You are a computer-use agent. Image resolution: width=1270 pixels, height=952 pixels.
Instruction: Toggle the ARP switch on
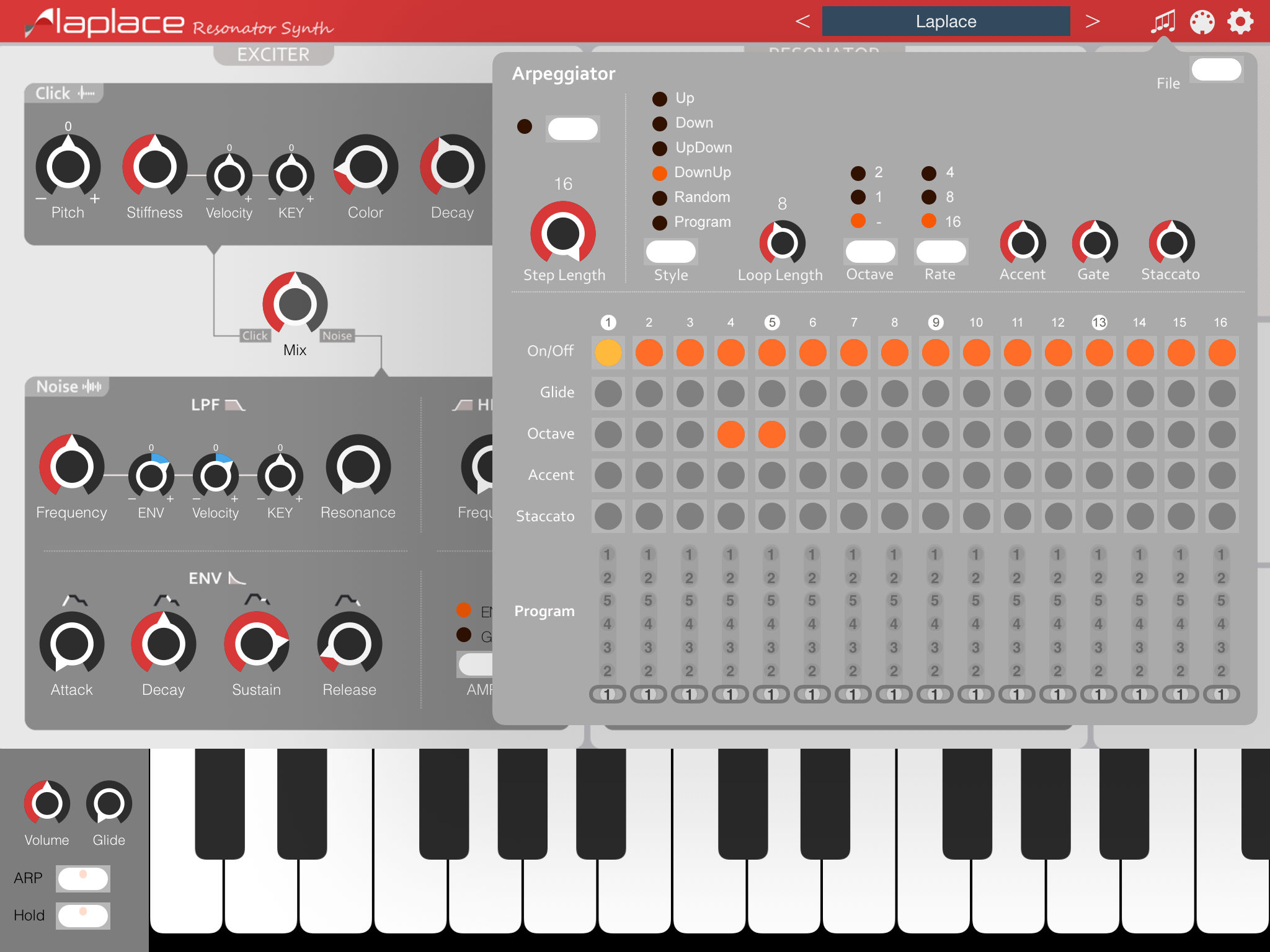coord(83,879)
